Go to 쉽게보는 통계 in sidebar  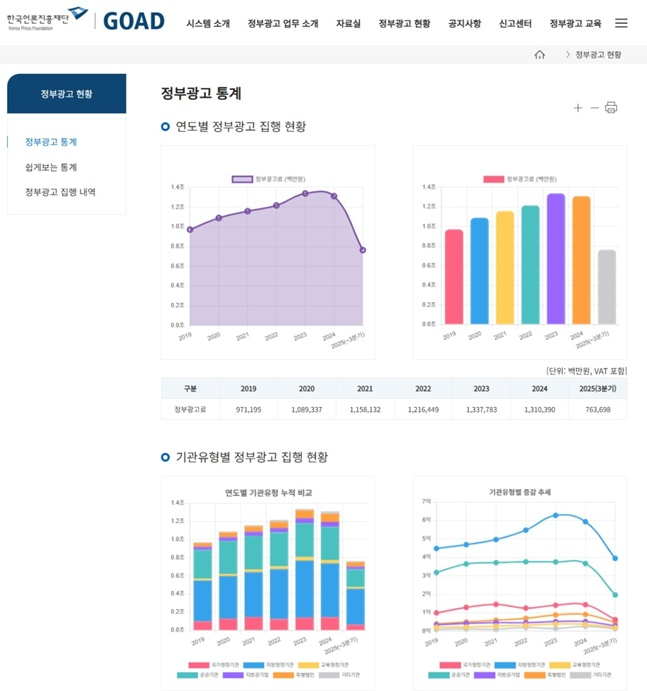click(51, 167)
